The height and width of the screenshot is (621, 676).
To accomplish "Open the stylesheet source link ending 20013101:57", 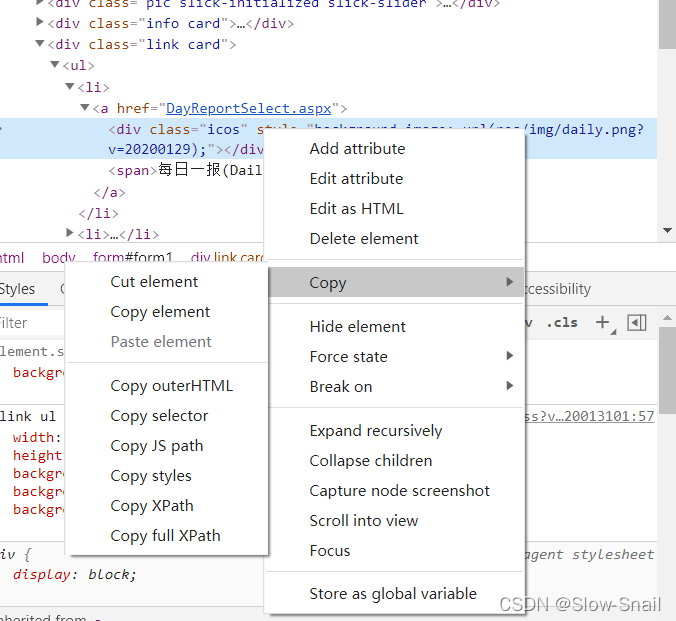I will click(x=589, y=416).
